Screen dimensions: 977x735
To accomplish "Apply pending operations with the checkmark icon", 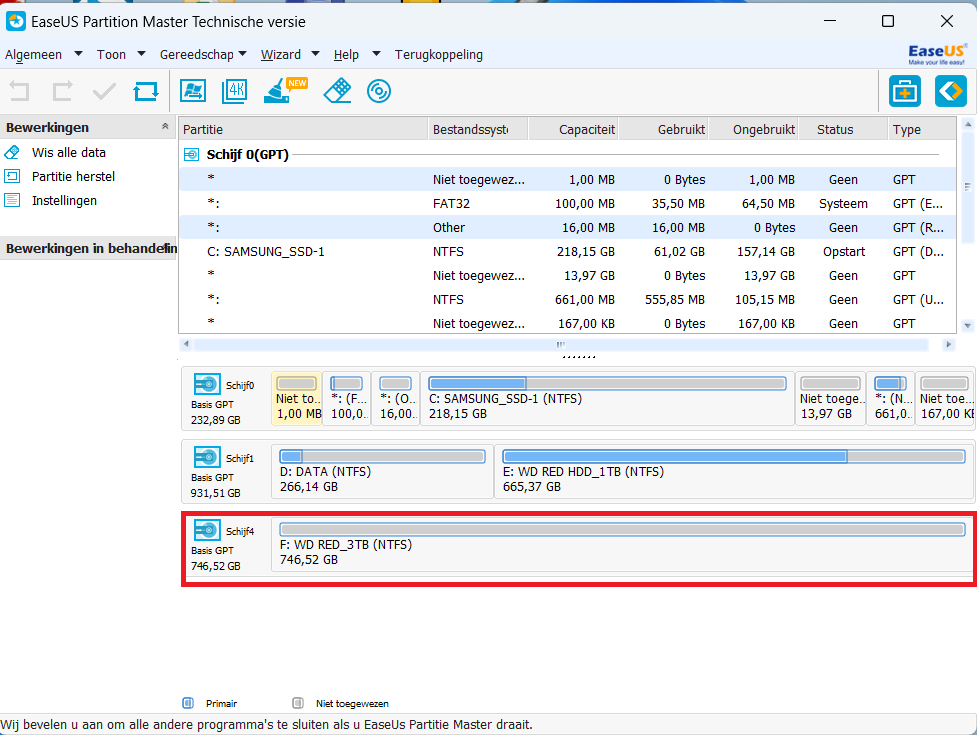I will pyautogui.click(x=104, y=92).
